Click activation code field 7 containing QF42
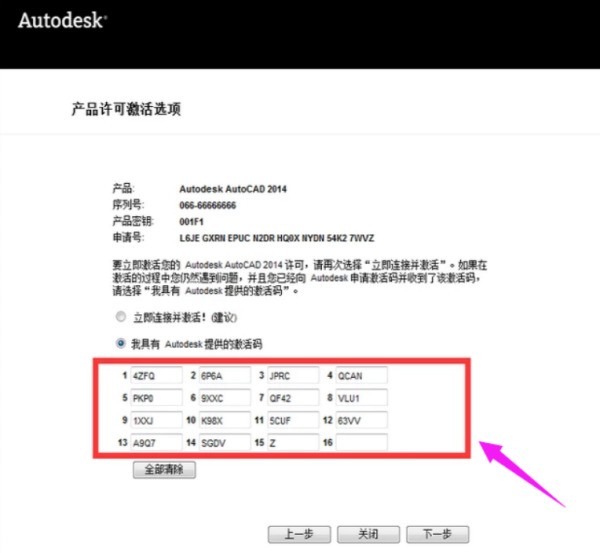 point(293,398)
